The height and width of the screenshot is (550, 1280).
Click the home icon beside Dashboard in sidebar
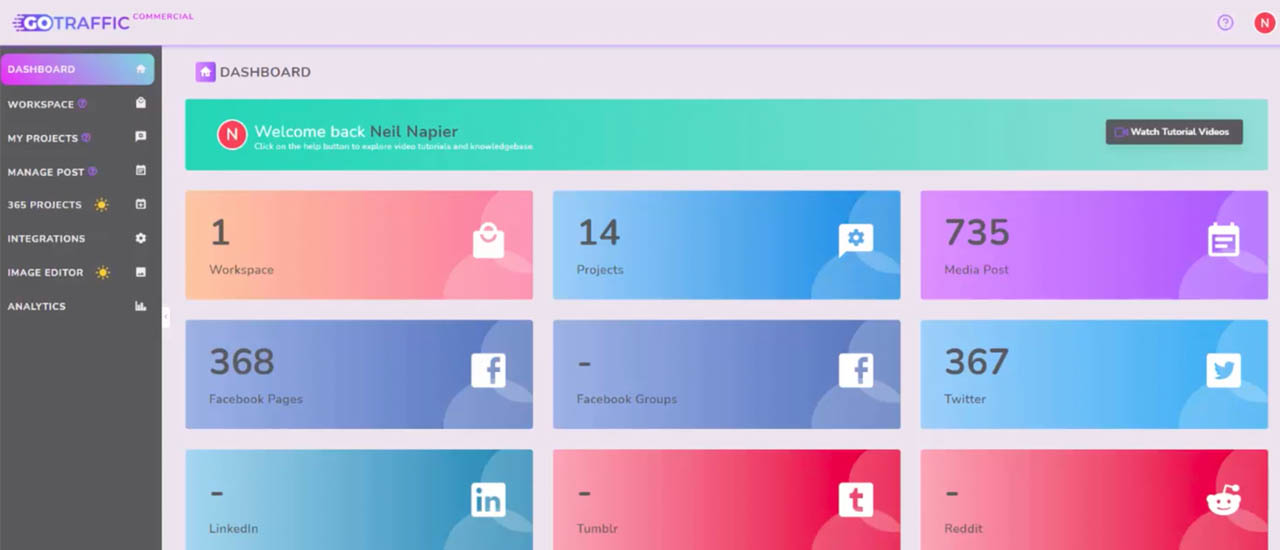click(x=141, y=69)
